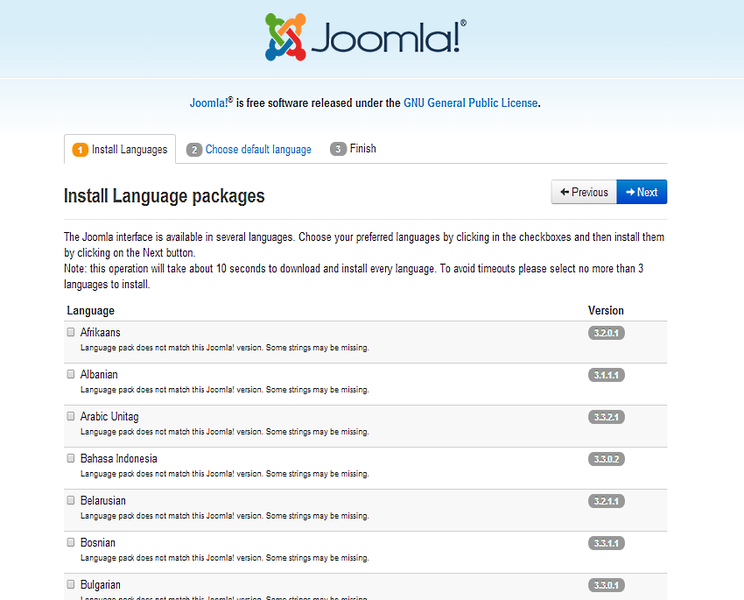Tick the Bulgarian checkbox
744x600 pixels.
[x=71, y=584]
